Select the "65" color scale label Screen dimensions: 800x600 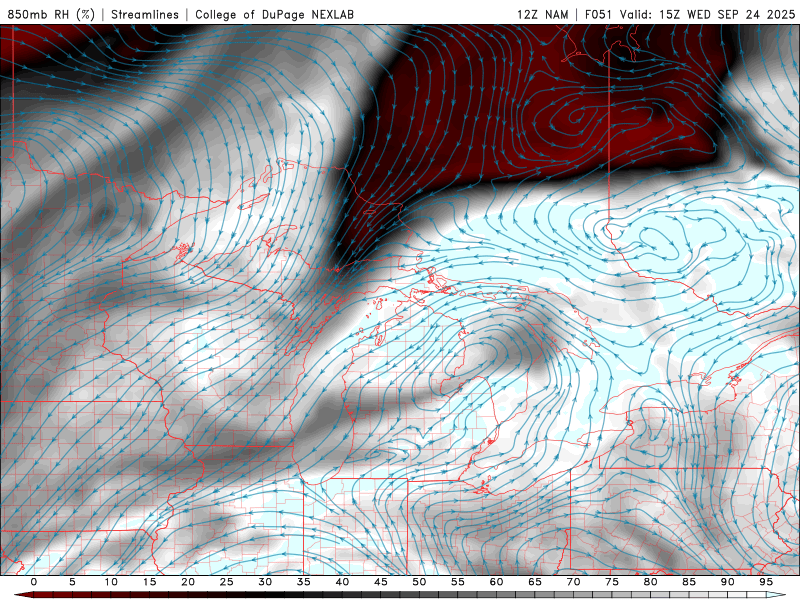click(x=535, y=582)
